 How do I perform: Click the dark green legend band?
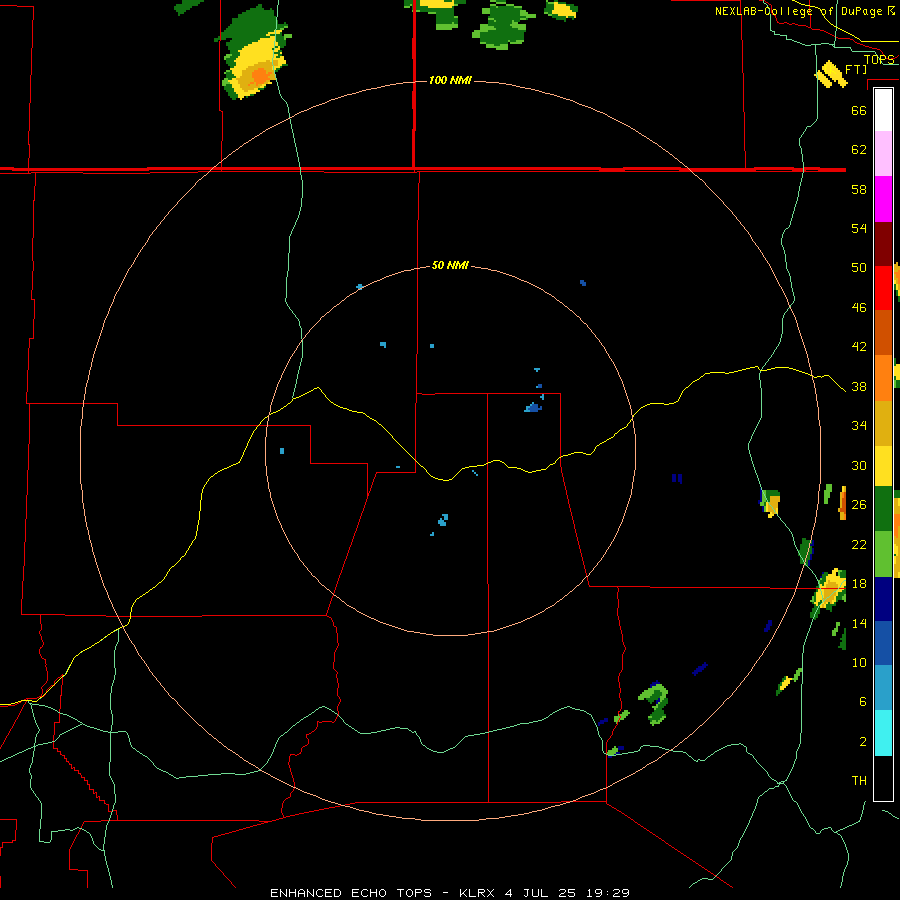[883, 509]
